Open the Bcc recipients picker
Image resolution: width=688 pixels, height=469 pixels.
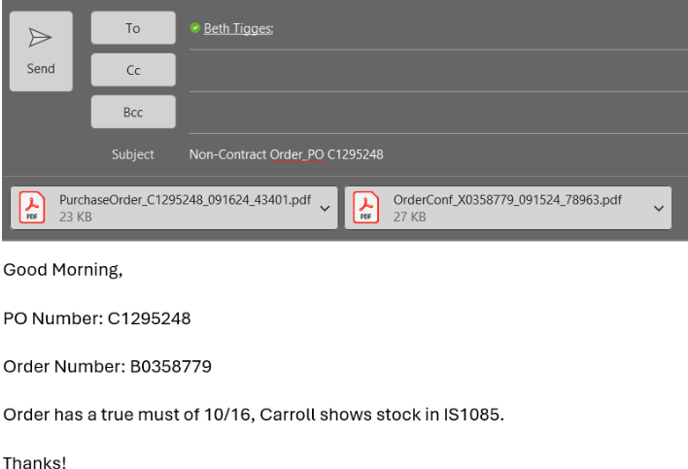click(133, 112)
